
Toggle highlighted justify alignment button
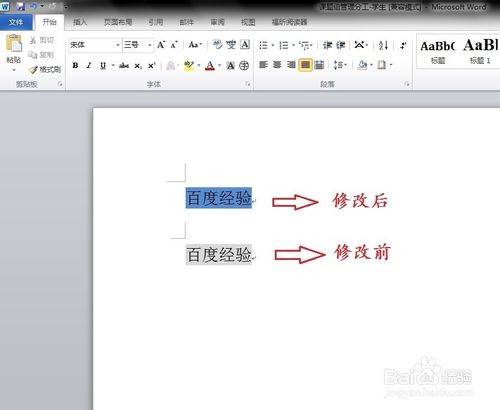click(x=305, y=65)
